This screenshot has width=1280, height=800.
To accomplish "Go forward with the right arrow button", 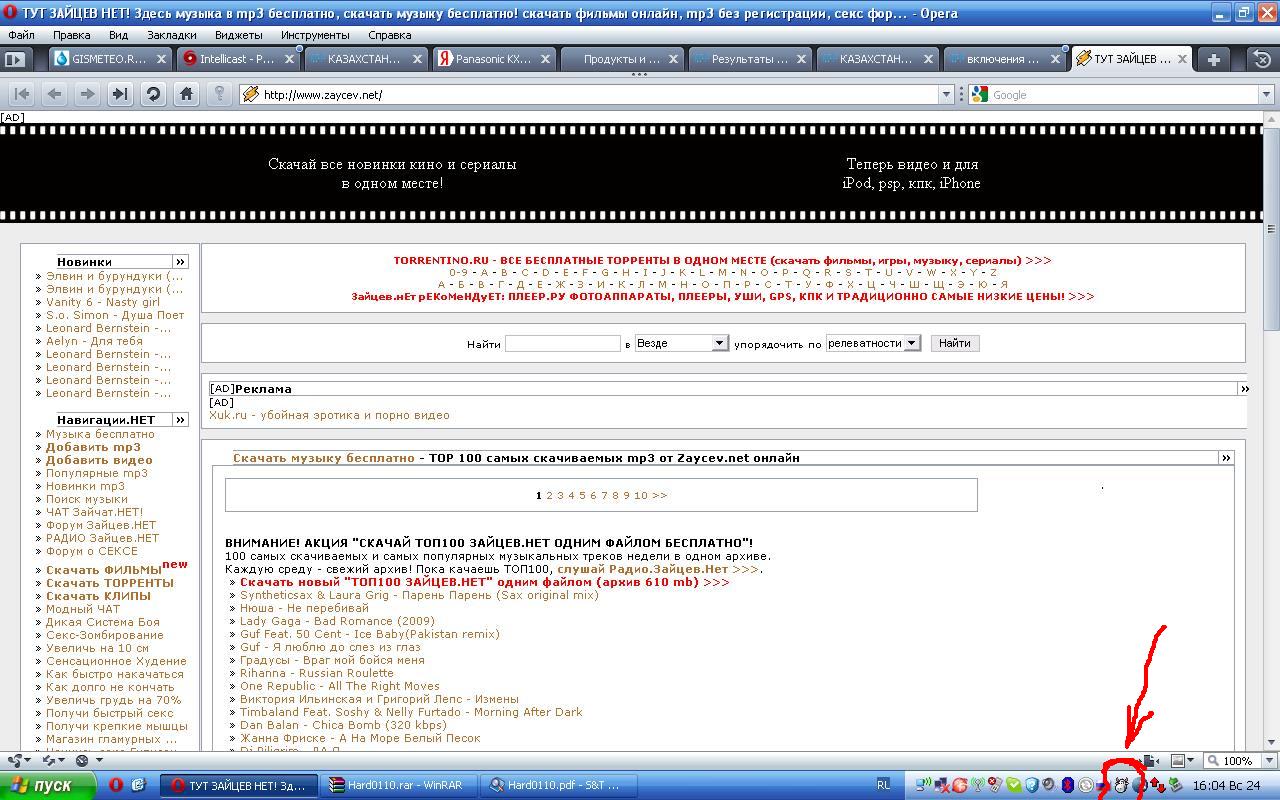I will pyautogui.click(x=87, y=94).
